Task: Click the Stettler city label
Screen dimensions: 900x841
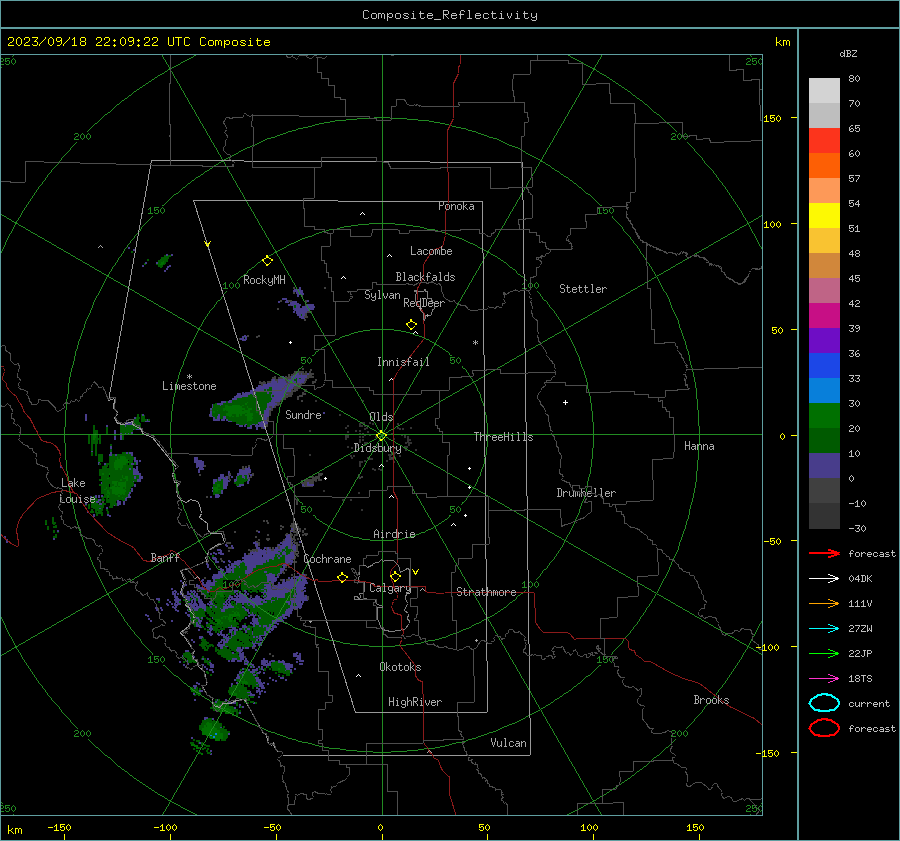Action: click(583, 289)
